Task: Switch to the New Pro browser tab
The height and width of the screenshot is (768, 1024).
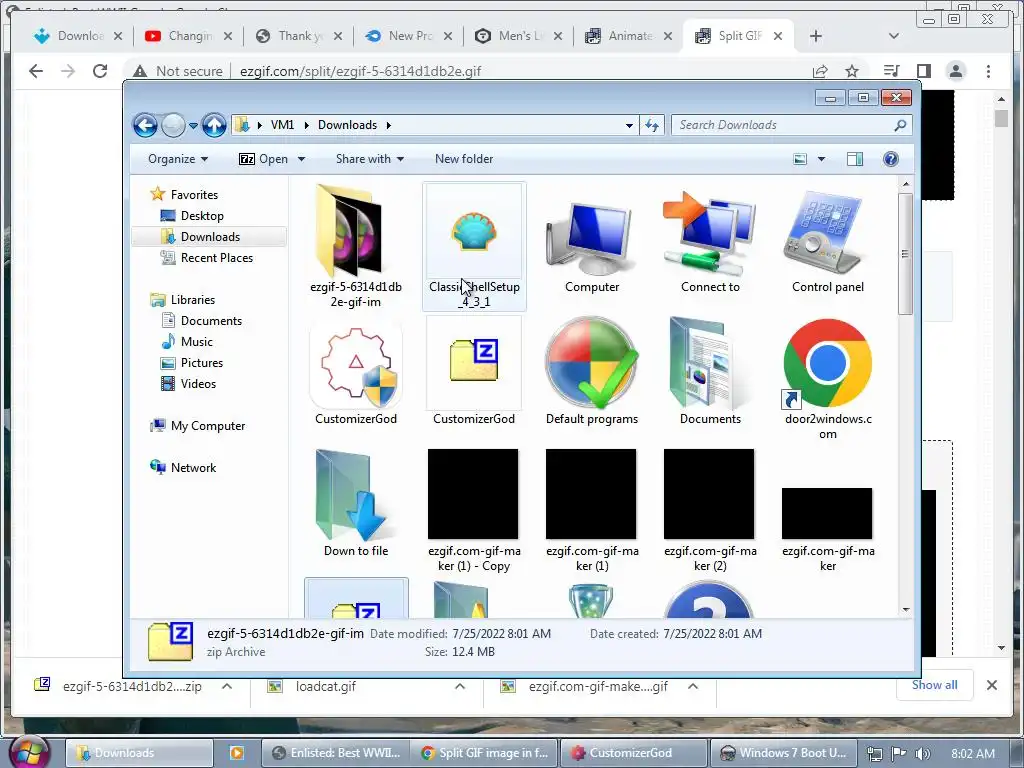Action: (x=409, y=36)
